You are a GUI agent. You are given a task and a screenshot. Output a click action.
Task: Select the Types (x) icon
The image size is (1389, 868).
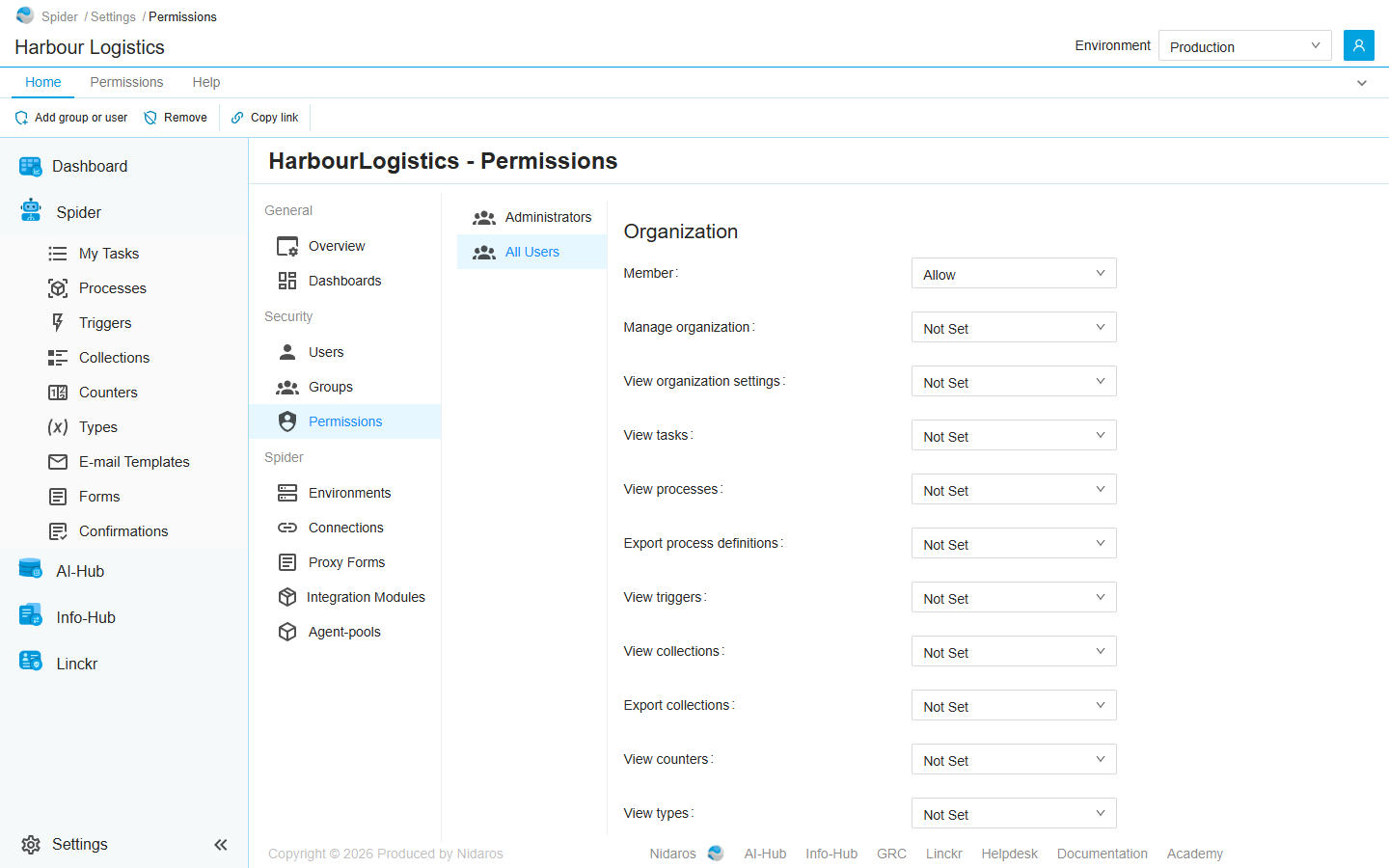pos(58,427)
